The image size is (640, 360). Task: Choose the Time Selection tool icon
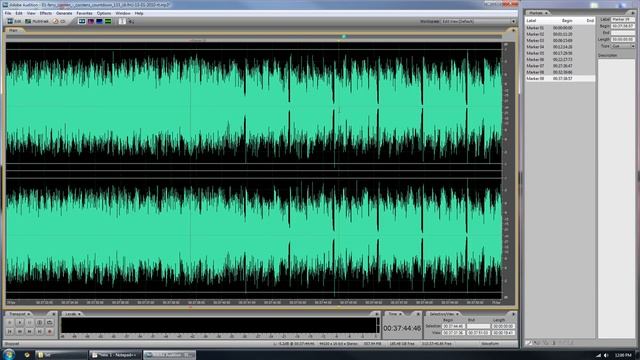[x=122, y=21]
